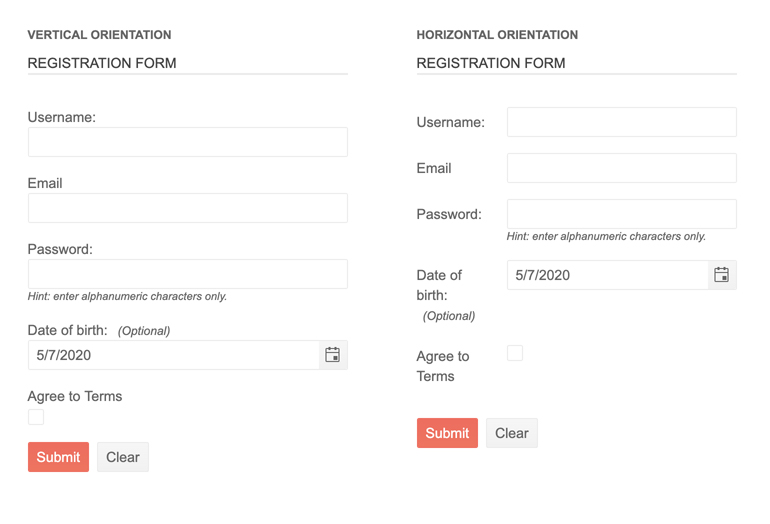770x524 pixels.
Task: Tick Agree to Terms box in horizontal form
Action: pos(515,353)
